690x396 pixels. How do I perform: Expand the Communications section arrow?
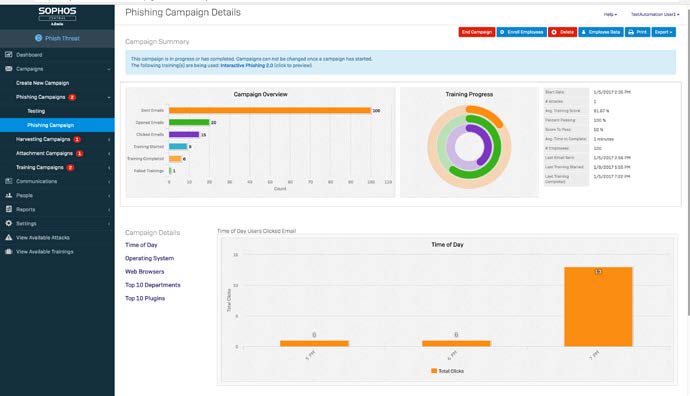pyautogui.click(x=109, y=182)
